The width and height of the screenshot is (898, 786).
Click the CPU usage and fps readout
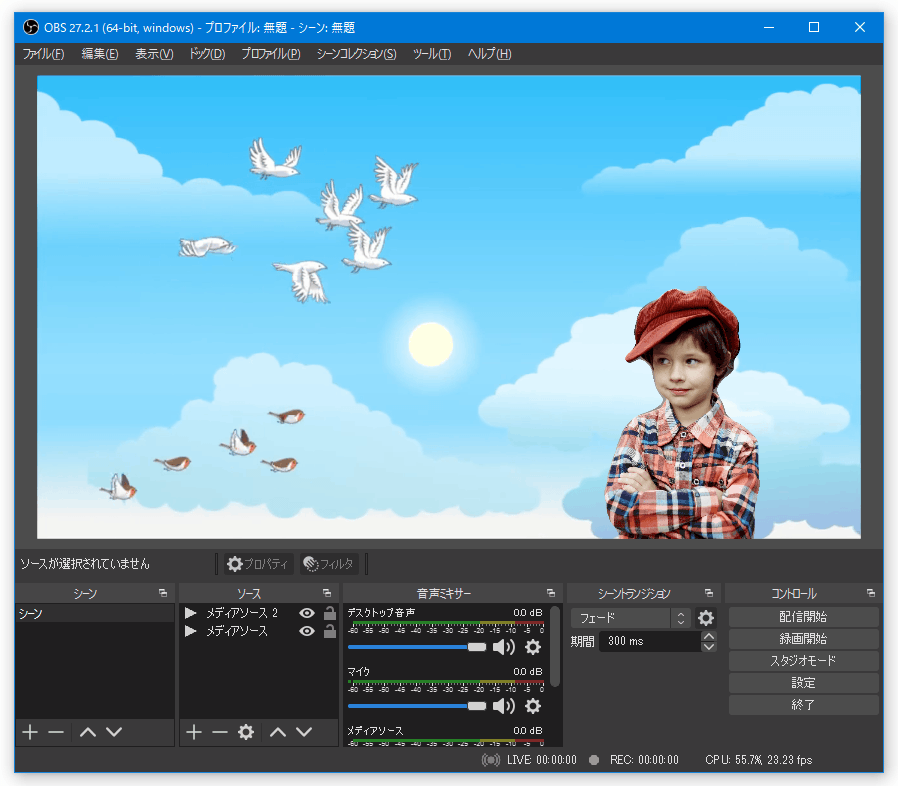point(759,760)
